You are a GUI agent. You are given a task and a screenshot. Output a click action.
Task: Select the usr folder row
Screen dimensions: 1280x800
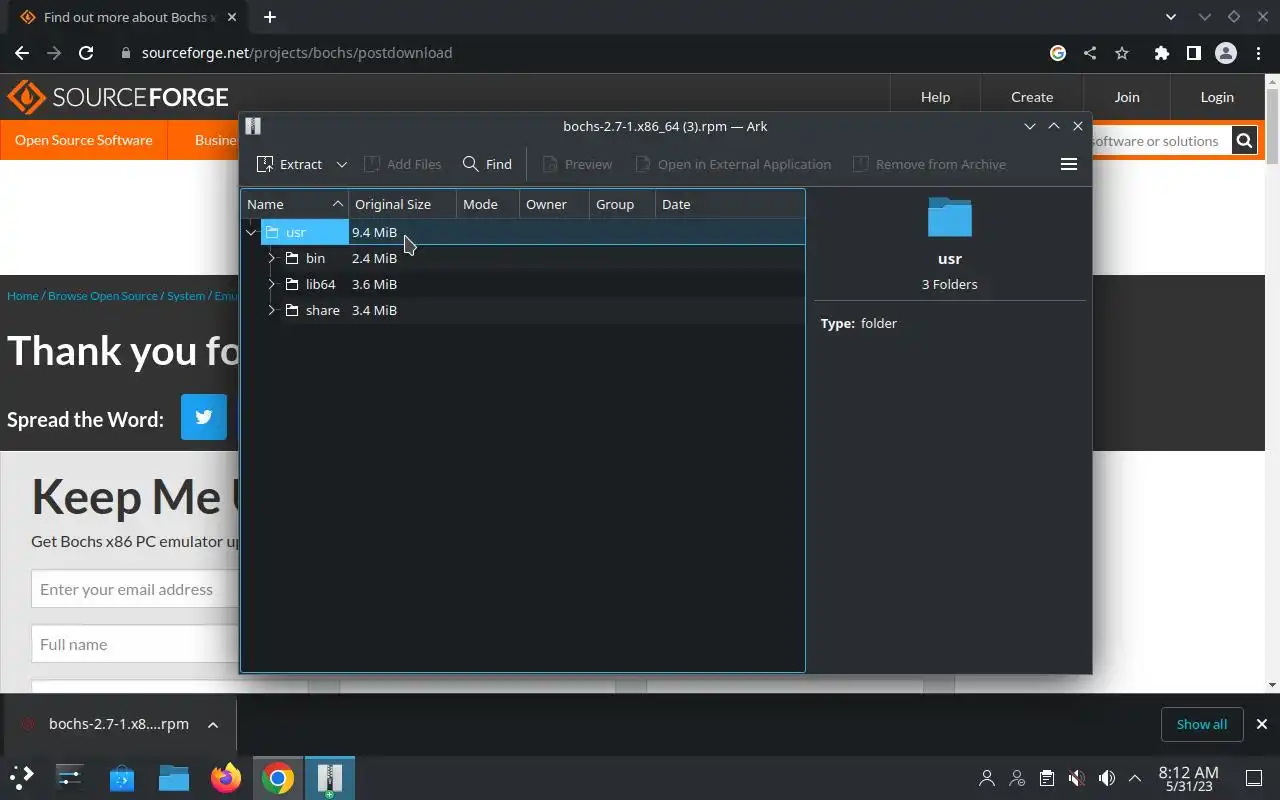pos(523,232)
